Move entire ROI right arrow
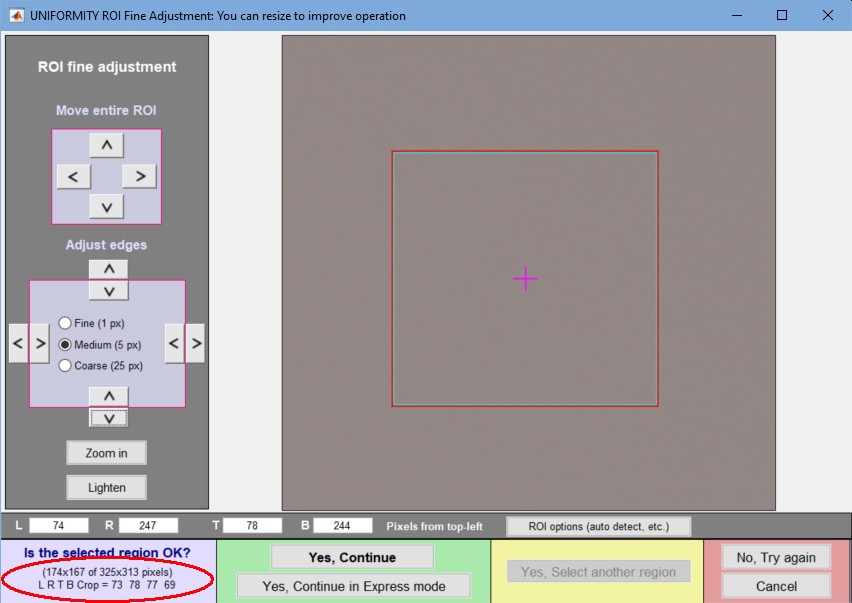Screen dimensions: 852x603 [x=140, y=176]
